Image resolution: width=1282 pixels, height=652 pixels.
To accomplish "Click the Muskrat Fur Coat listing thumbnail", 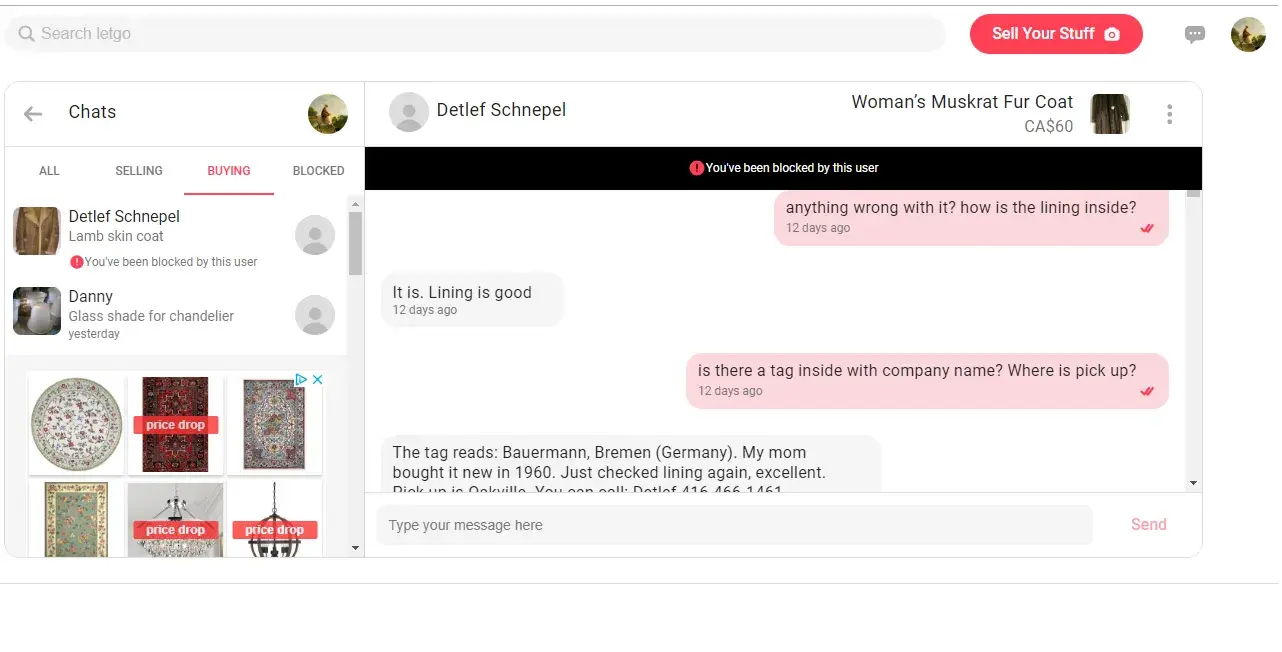I will [x=1109, y=114].
